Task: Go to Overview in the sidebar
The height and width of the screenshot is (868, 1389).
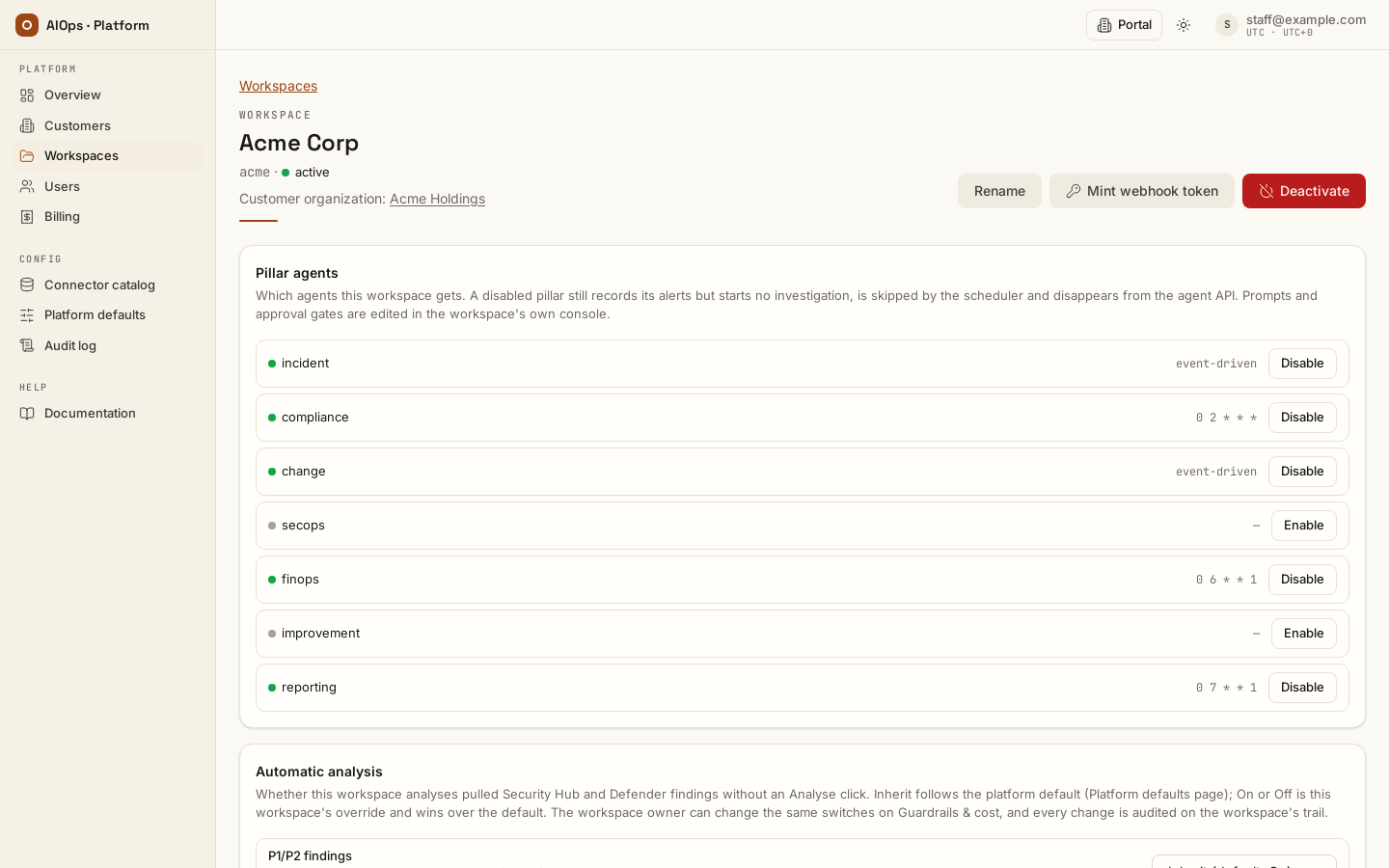Action: [x=108, y=95]
